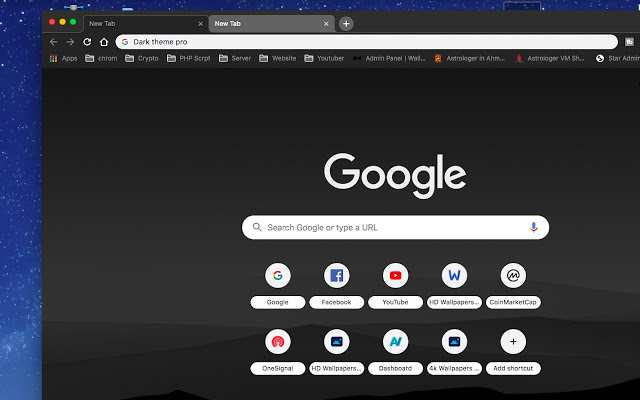Open the chrom bookmarks folder
Image resolution: width=640 pixels, height=400 pixels.
point(101,58)
